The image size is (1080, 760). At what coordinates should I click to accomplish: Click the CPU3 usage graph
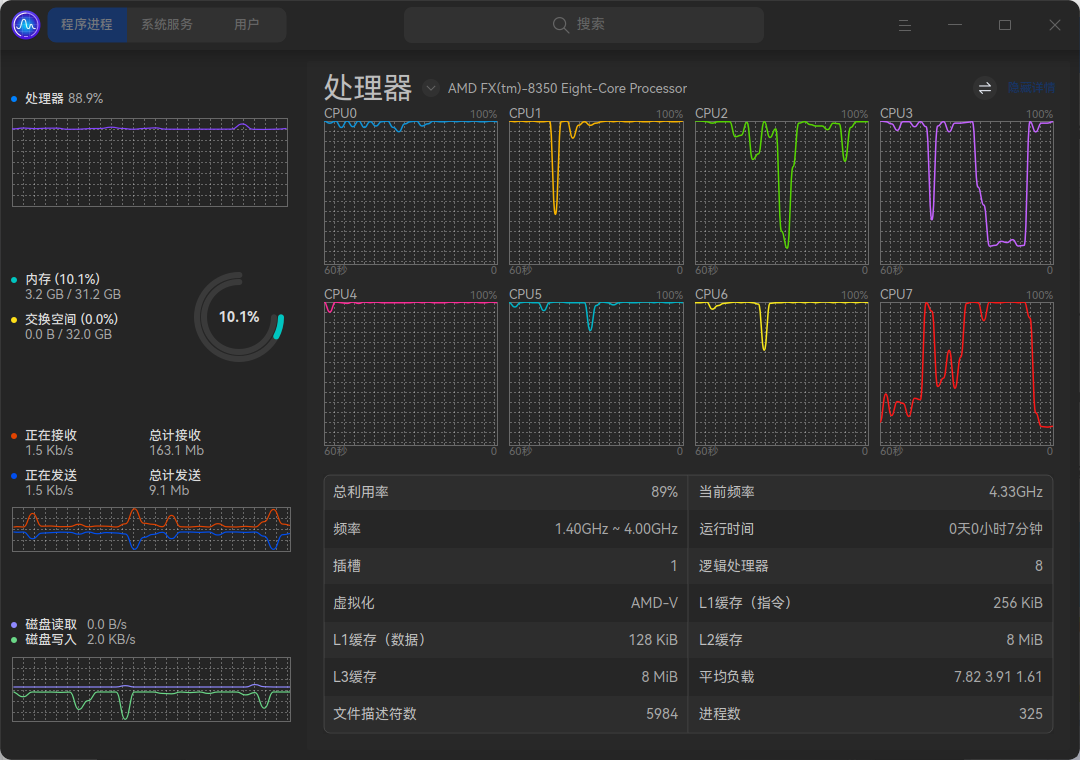coord(967,193)
